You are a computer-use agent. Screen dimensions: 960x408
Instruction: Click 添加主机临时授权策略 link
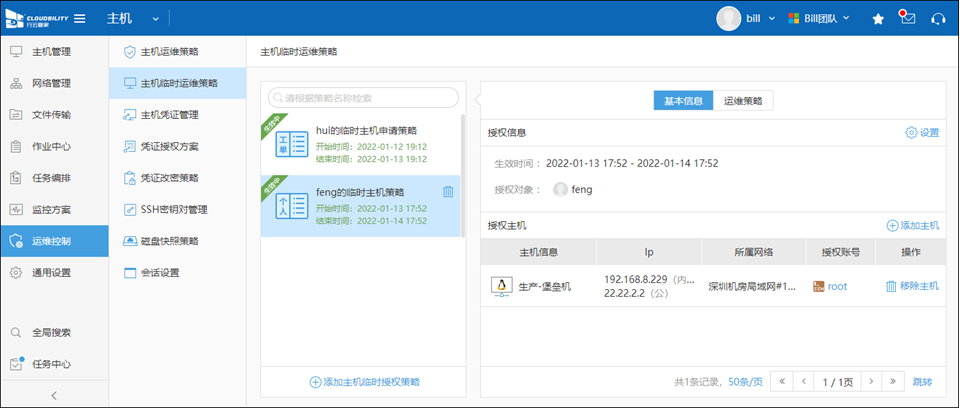364,382
